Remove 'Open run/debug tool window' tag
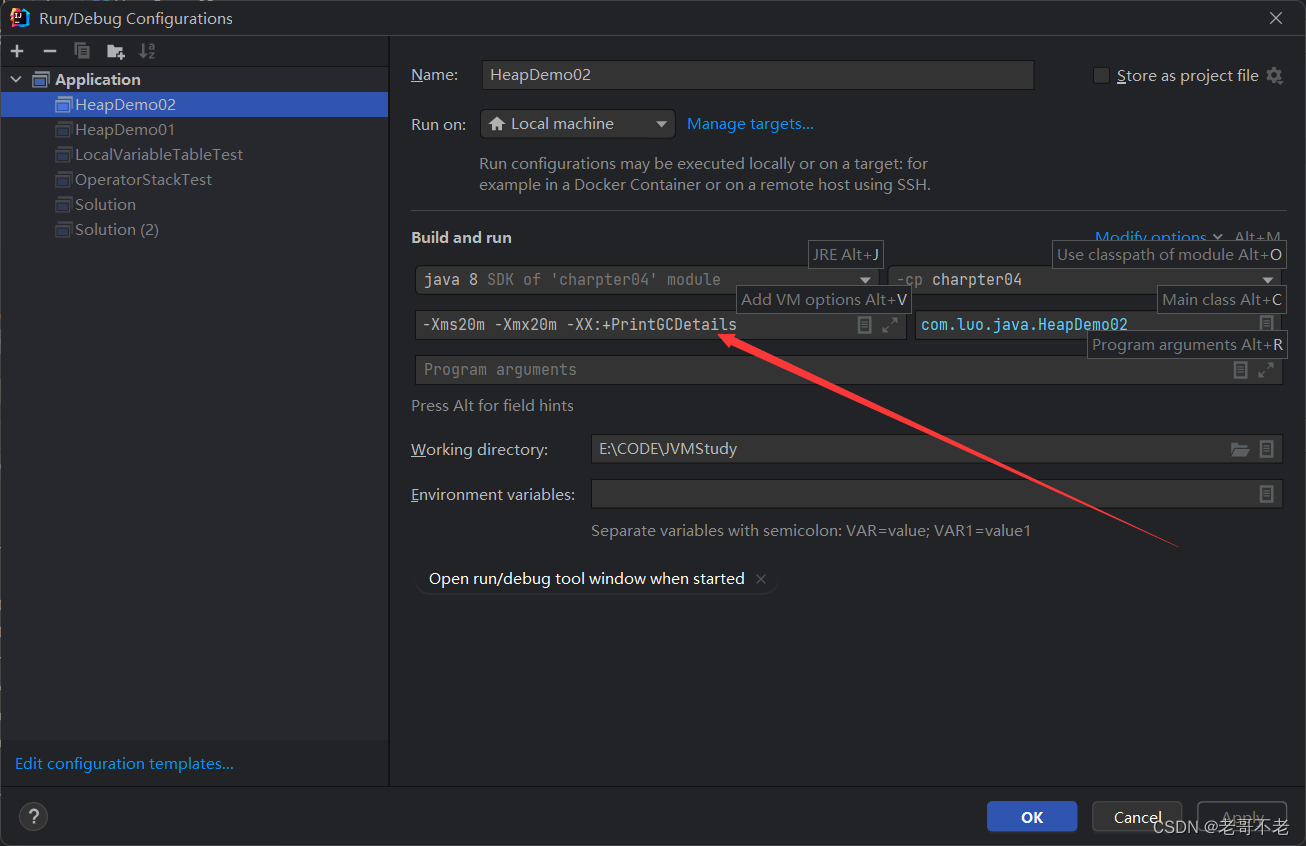The width and height of the screenshot is (1306, 846). (x=761, y=579)
